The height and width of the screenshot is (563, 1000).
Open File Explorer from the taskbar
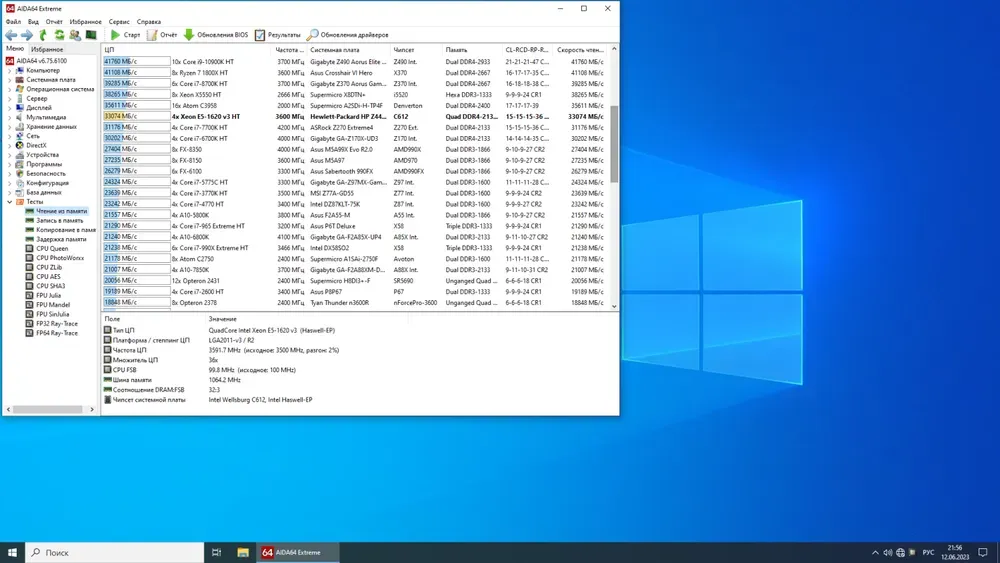[x=243, y=552]
